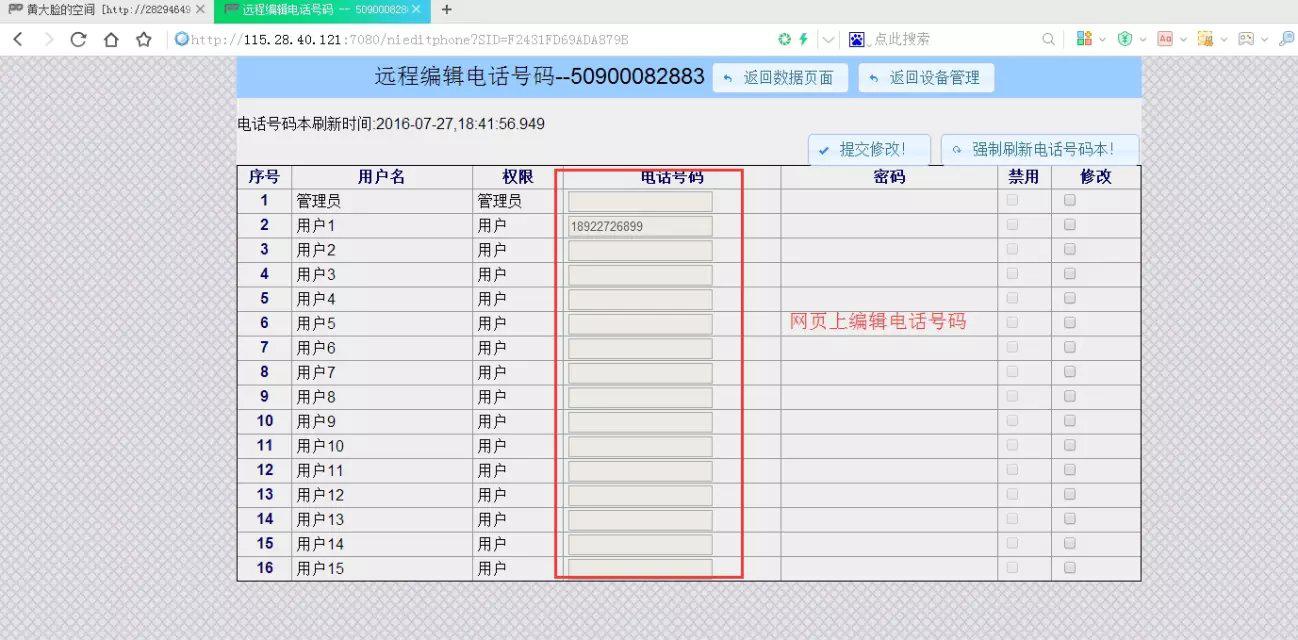The height and width of the screenshot is (640, 1298).
Task: Bookmark this page with the star icon
Action: tap(144, 39)
